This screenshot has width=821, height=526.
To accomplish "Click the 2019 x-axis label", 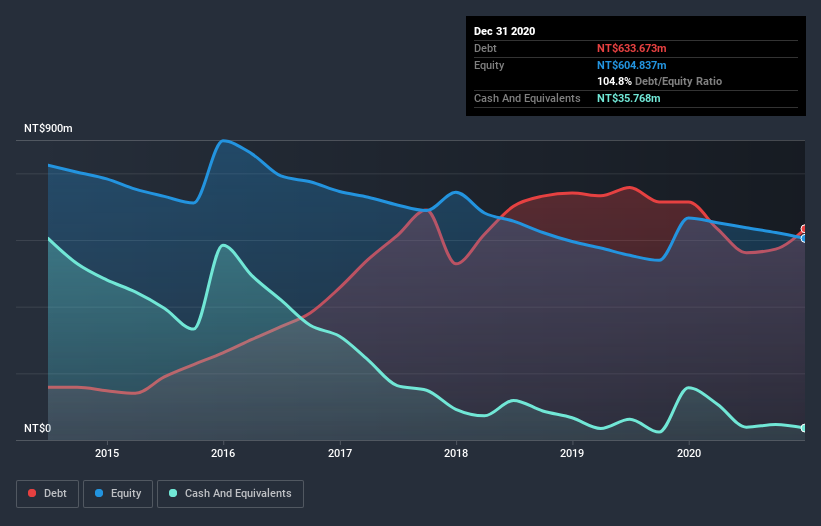I will [x=572, y=453].
